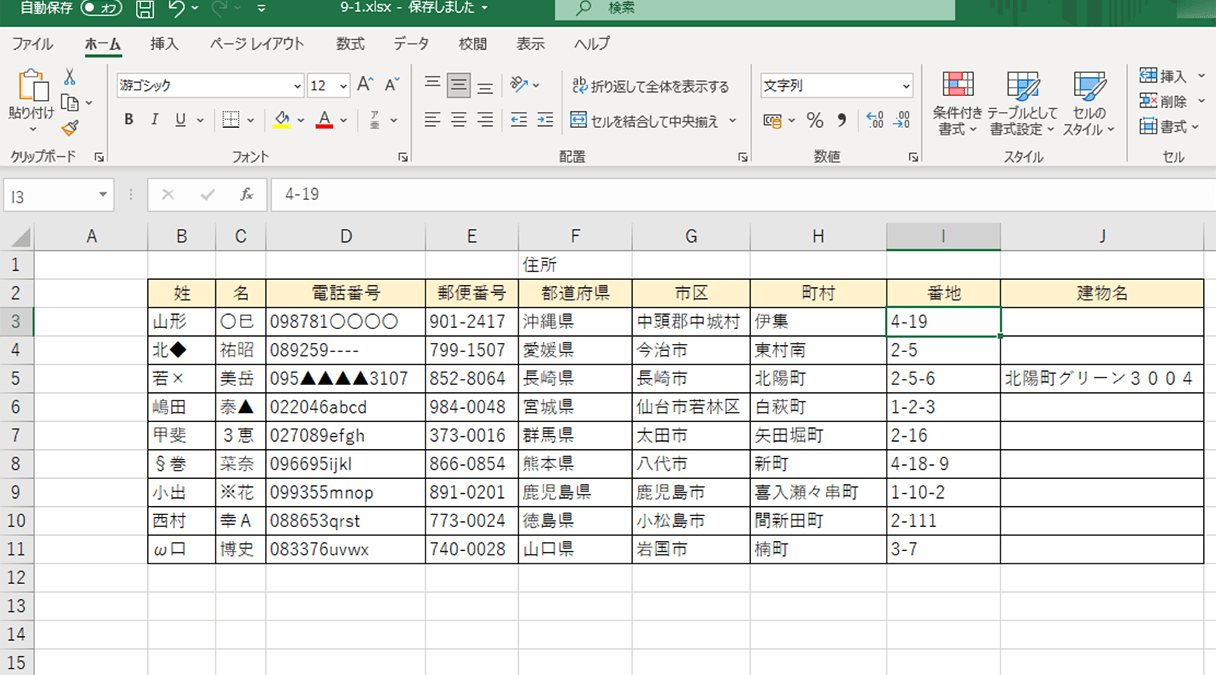Click the Cut scissors icon
The width and height of the screenshot is (1216, 675).
coord(69,77)
